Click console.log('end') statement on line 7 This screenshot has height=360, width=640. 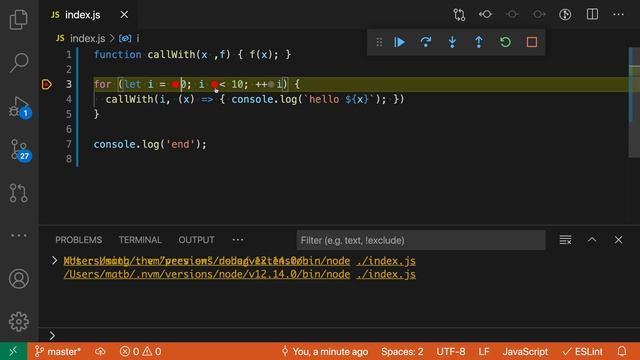[x=150, y=144]
